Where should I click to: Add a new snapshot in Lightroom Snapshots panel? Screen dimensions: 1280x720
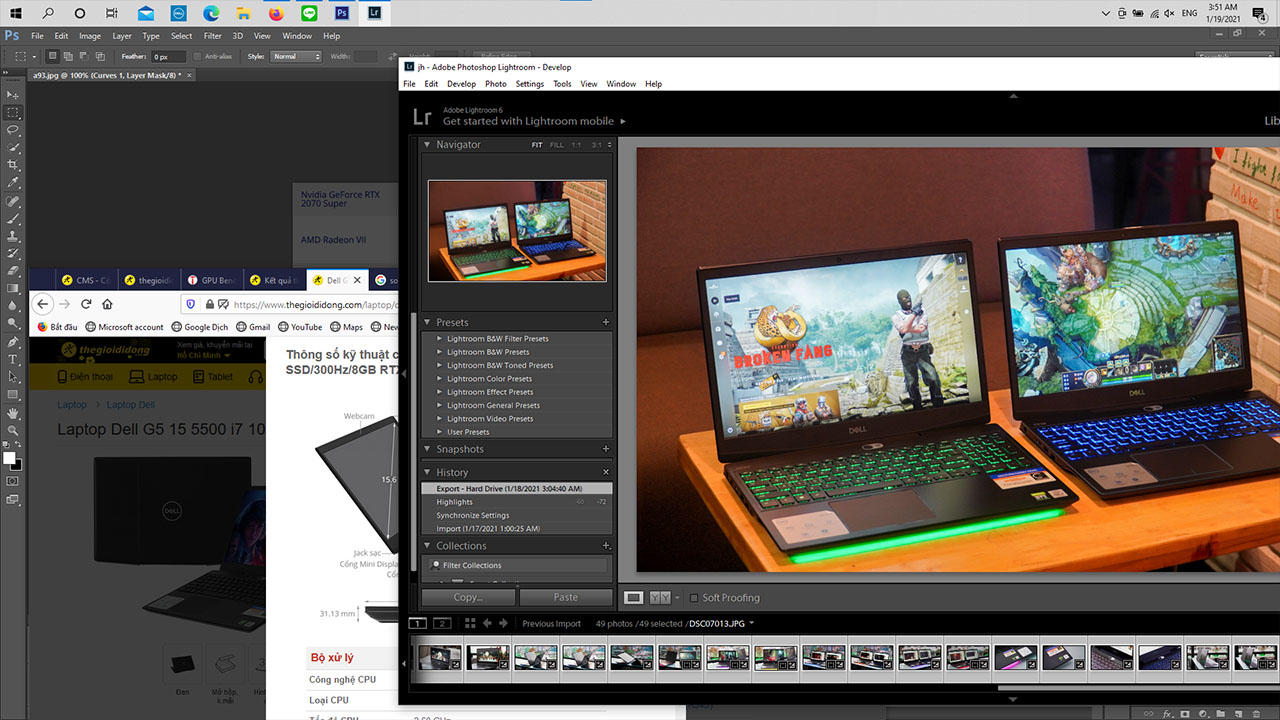[x=606, y=449]
